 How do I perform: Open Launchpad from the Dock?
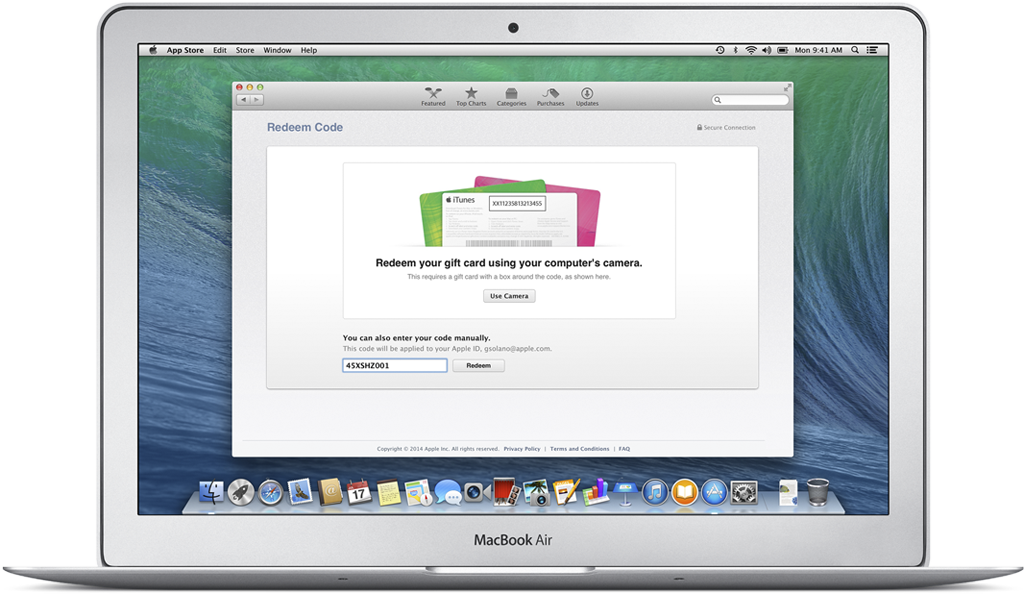click(x=240, y=492)
